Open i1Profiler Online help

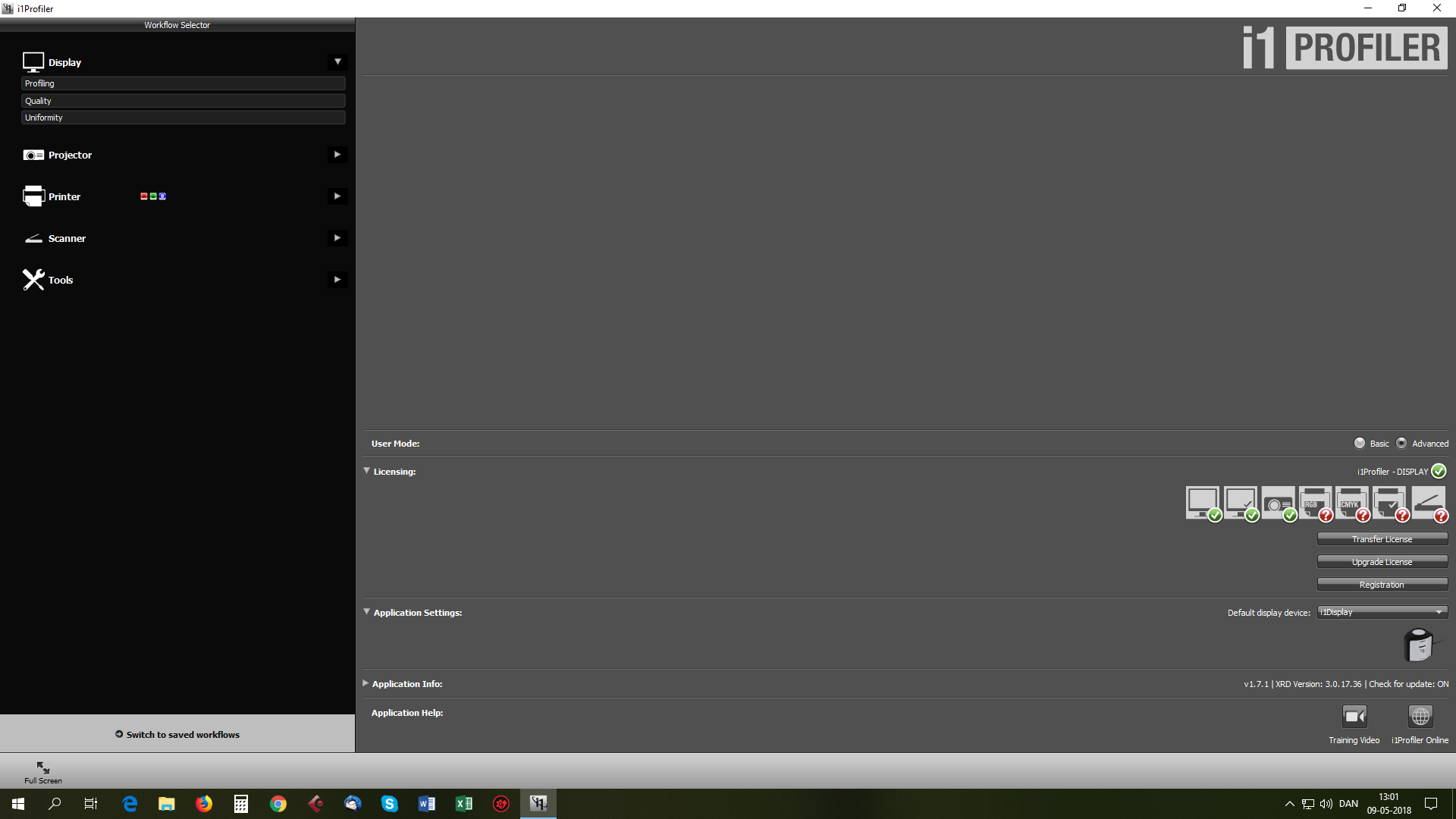1420,716
